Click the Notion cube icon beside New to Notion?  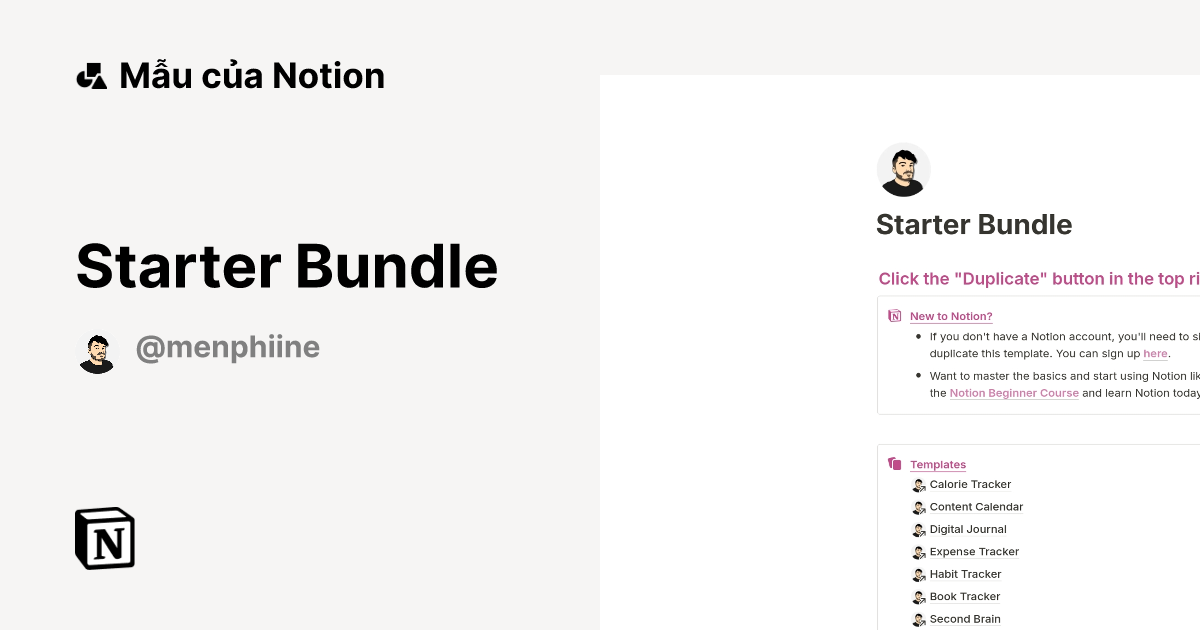[x=894, y=314]
